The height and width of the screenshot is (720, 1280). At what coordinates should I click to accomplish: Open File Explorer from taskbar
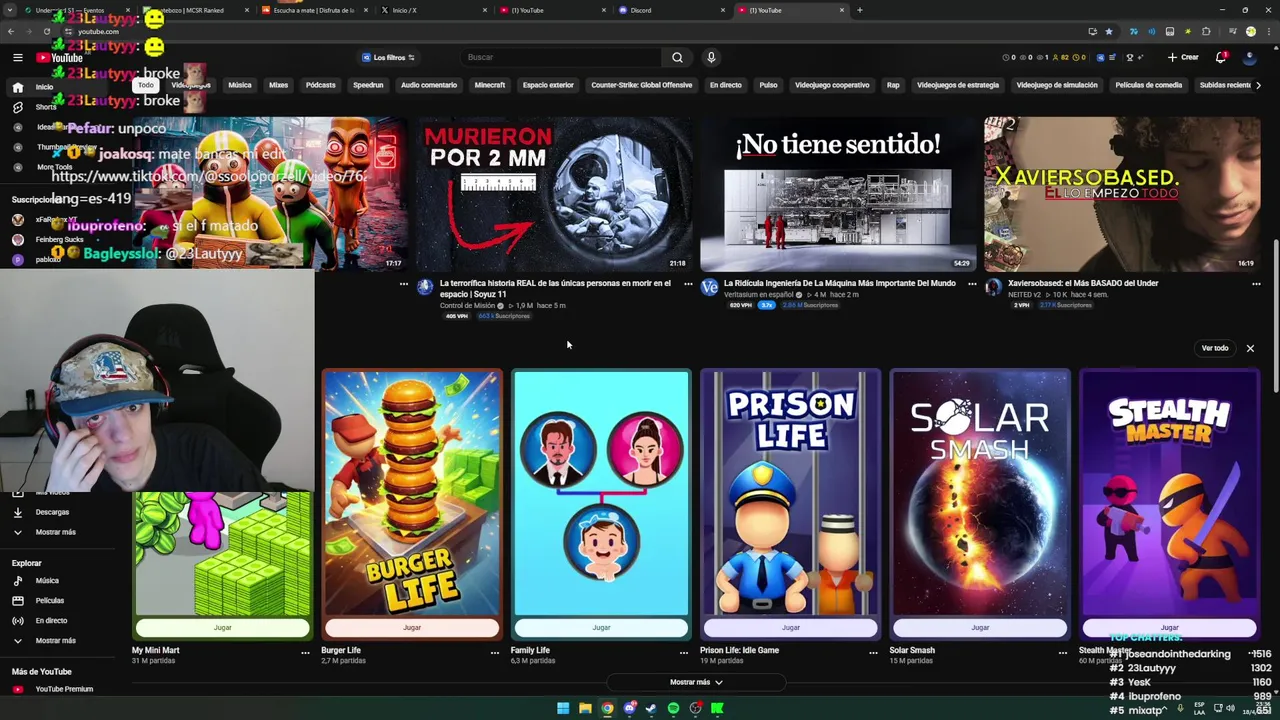pyautogui.click(x=585, y=708)
